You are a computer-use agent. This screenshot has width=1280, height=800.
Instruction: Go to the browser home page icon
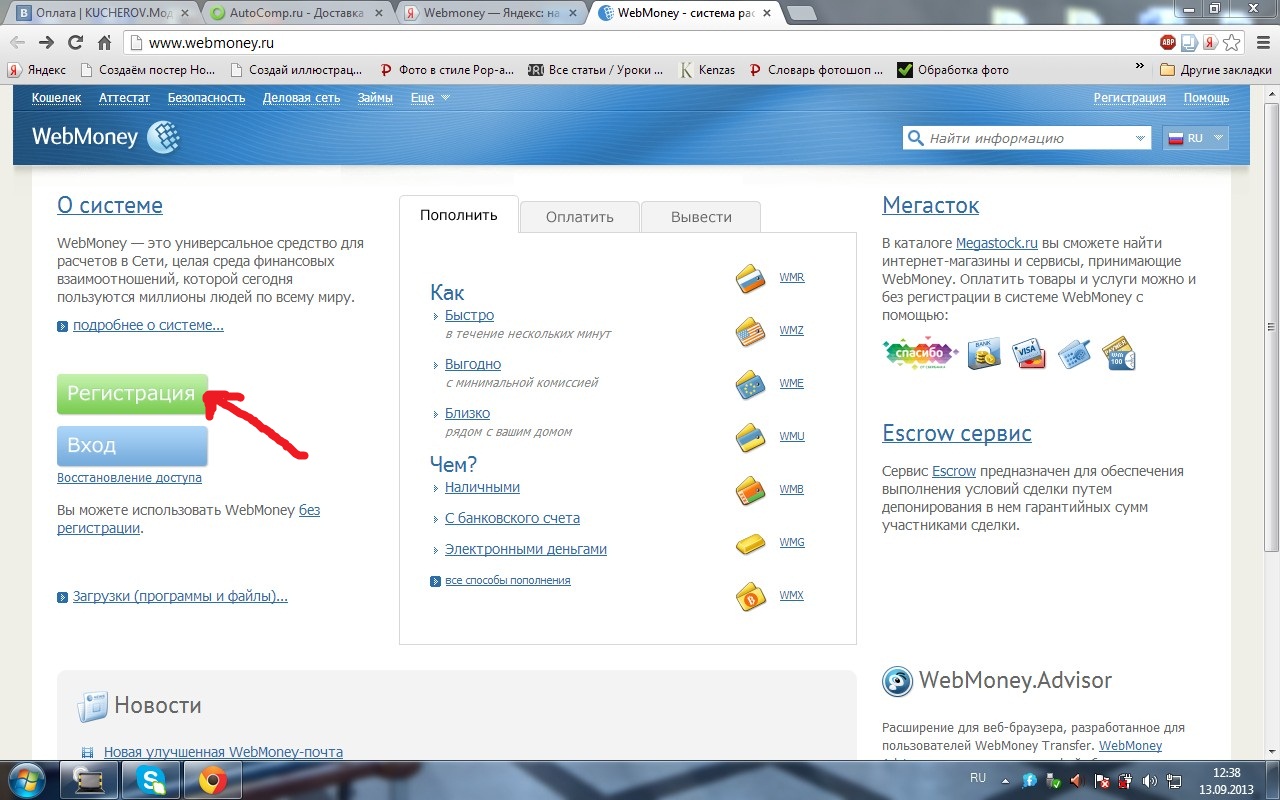(x=104, y=42)
